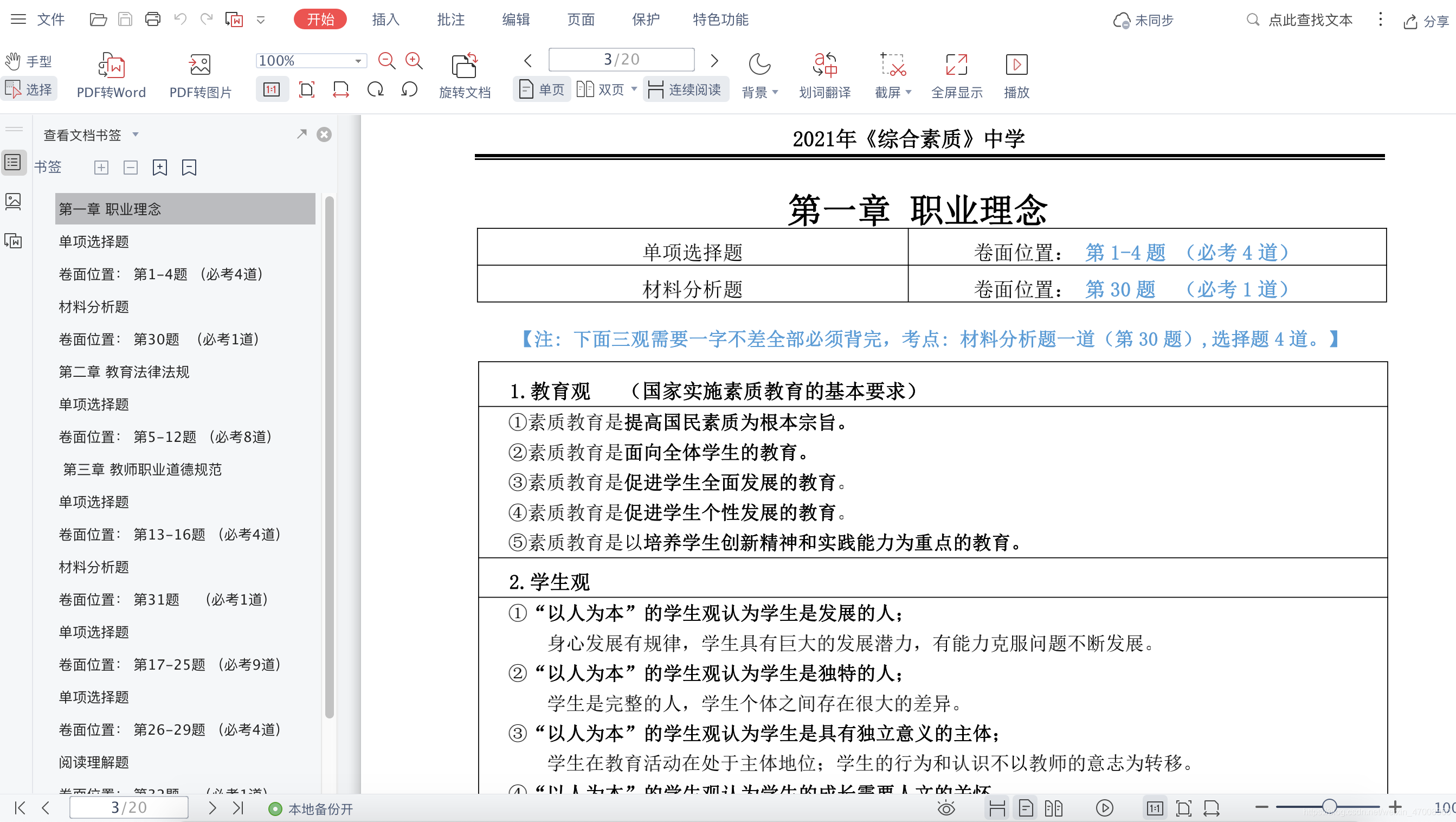Toggle 单页 single page view

pos(542,89)
